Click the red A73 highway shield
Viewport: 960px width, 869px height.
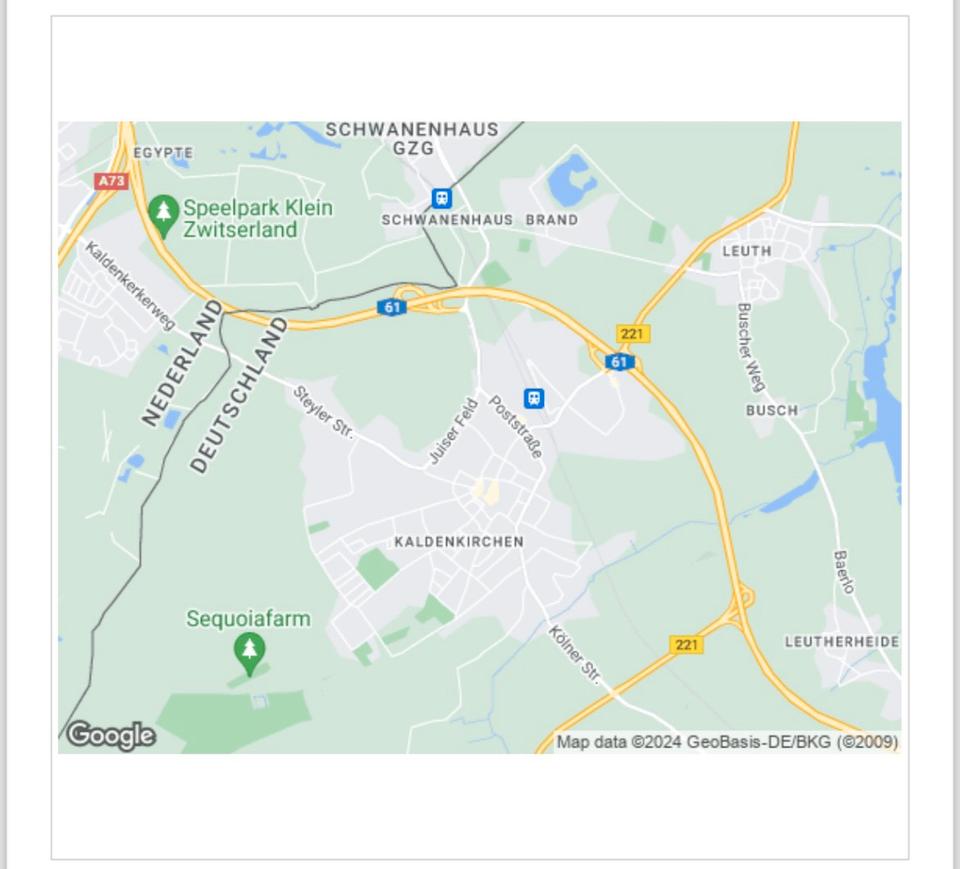[111, 181]
